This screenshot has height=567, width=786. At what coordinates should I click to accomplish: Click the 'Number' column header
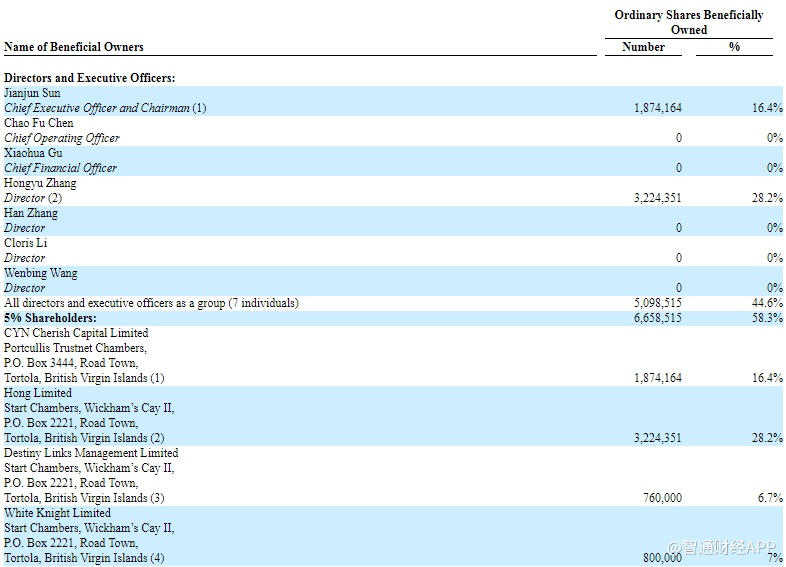(642, 47)
